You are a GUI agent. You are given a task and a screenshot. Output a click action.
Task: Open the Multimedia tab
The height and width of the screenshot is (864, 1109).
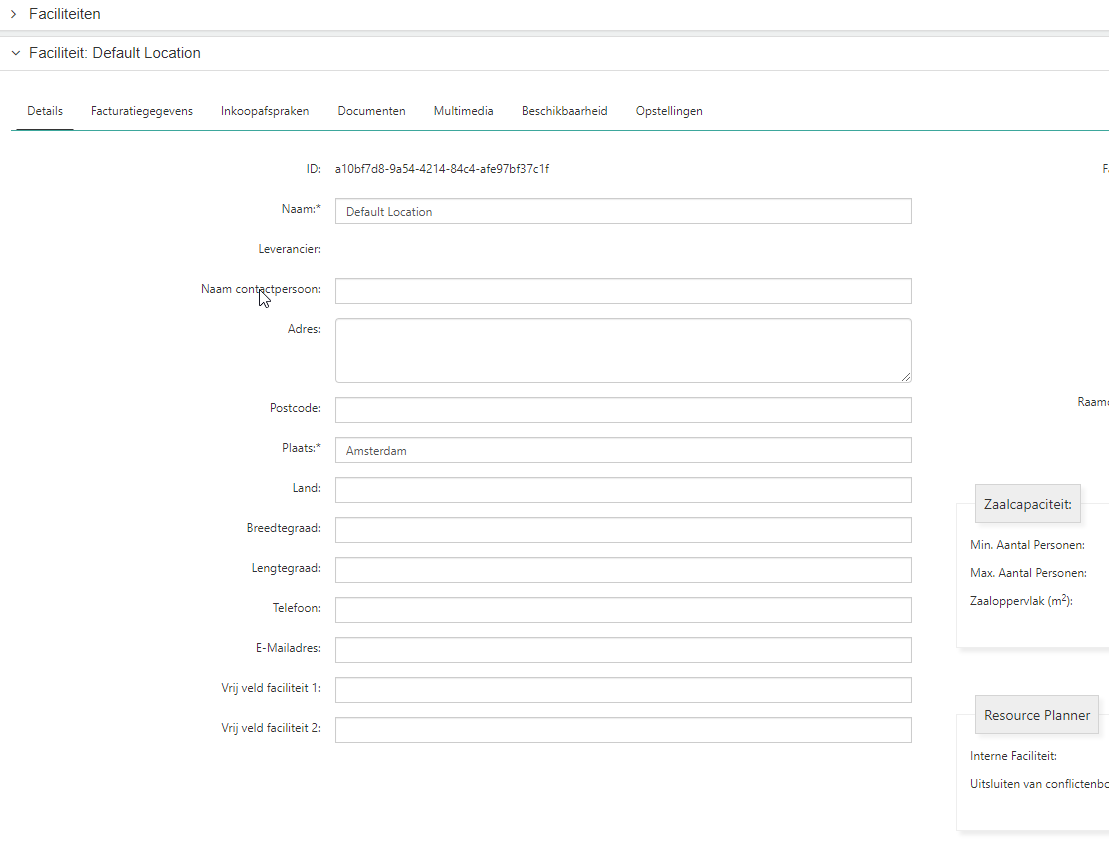[x=463, y=111]
